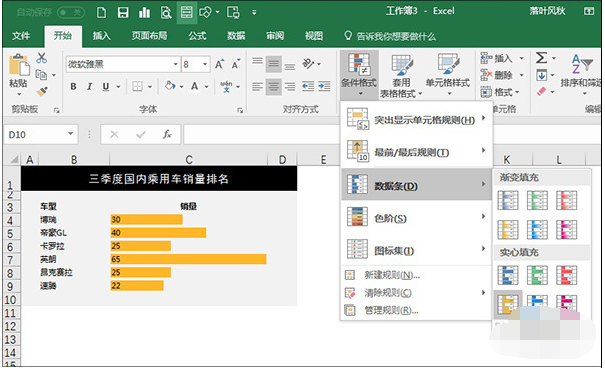Screen dimensions: 605x368
Task: Open the 套用表格格式 dropdown
Action: coord(401,75)
